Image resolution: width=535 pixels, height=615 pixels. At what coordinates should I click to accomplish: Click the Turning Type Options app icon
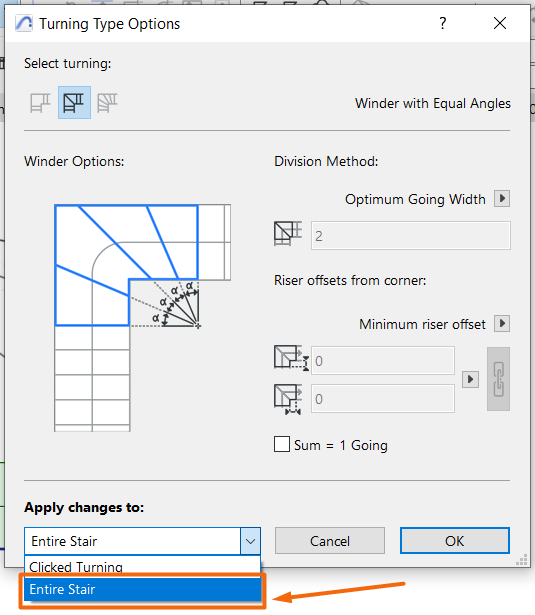click(x=24, y=24)
